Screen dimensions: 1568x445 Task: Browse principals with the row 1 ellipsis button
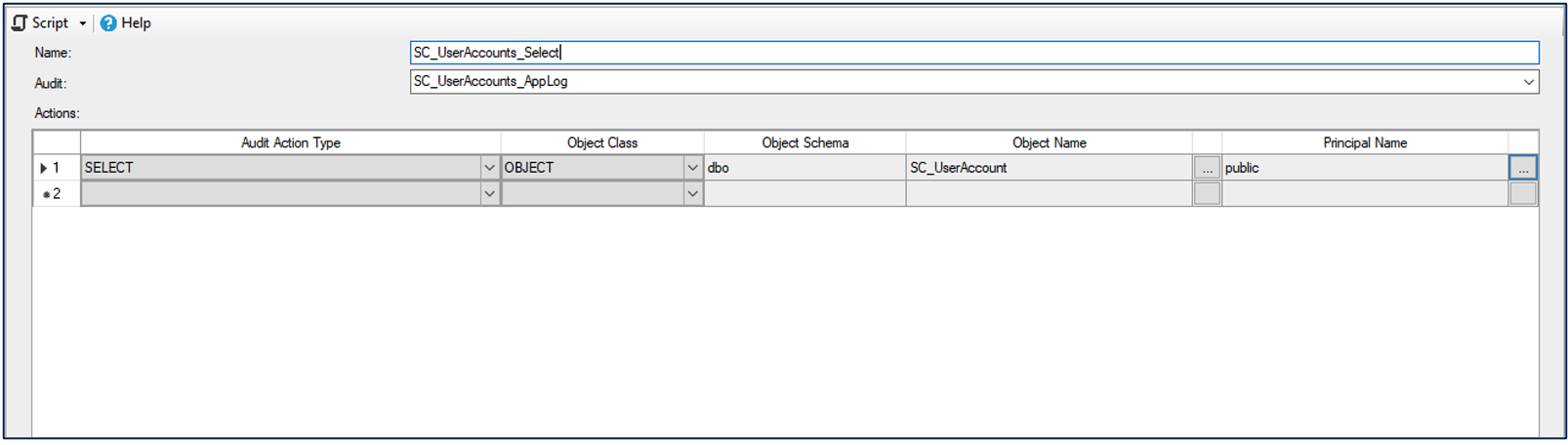pos(1522,168)
